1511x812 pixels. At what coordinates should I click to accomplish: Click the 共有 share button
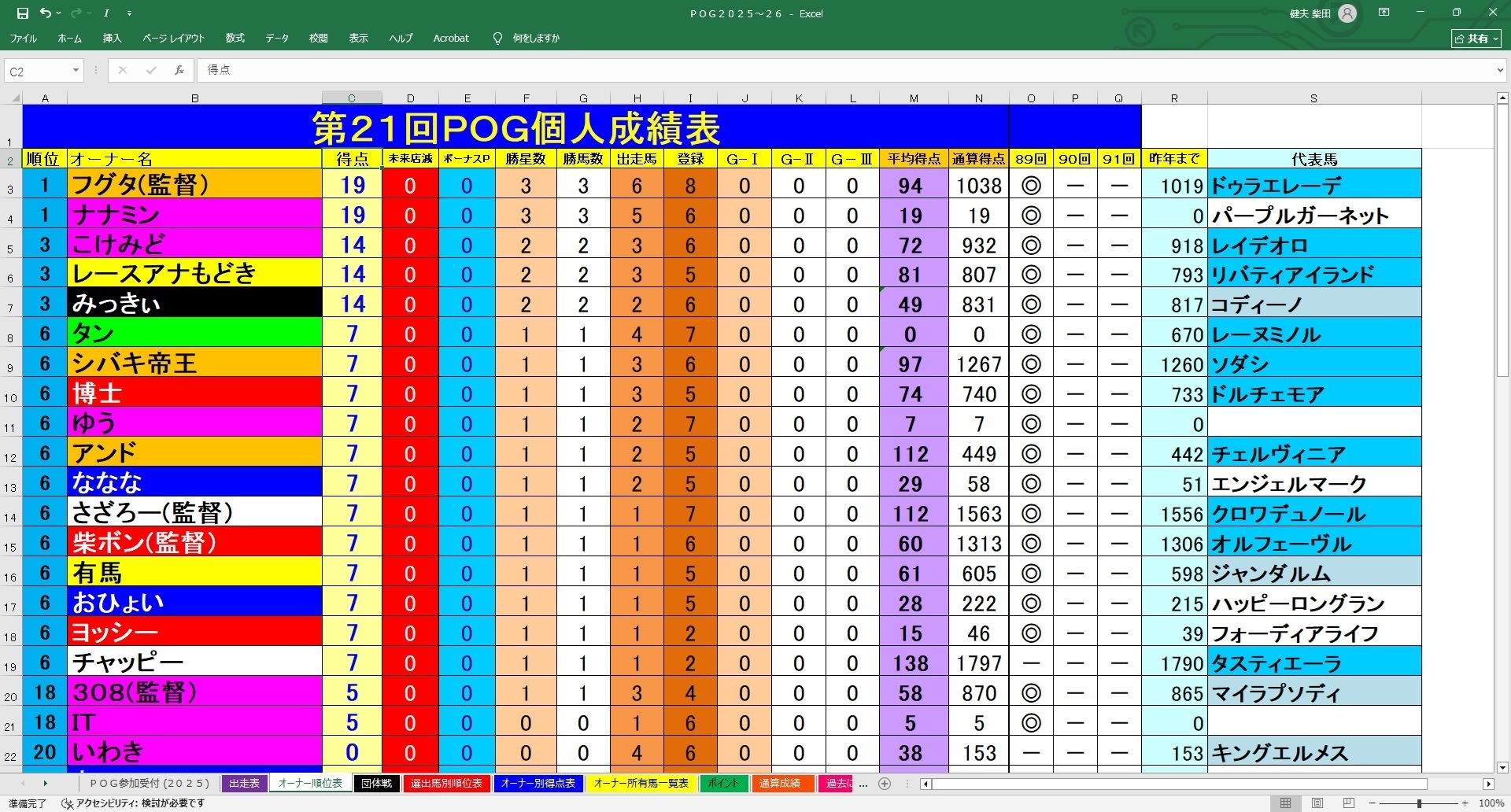[1476, 38]
